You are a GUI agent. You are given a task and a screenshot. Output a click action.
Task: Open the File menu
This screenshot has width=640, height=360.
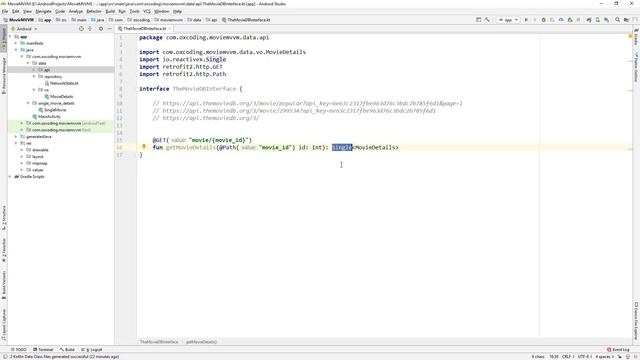coord(5,11)
